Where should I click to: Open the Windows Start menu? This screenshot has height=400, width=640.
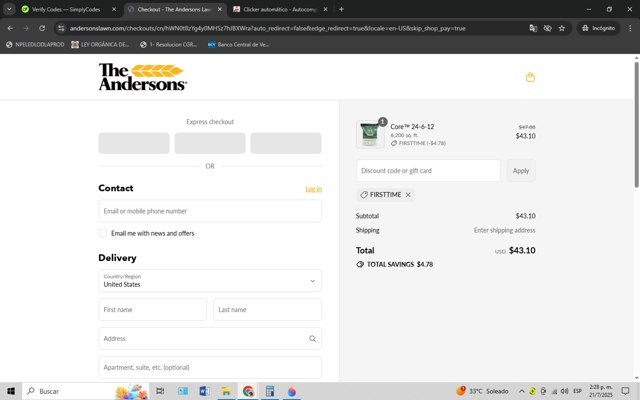point(11,391)
